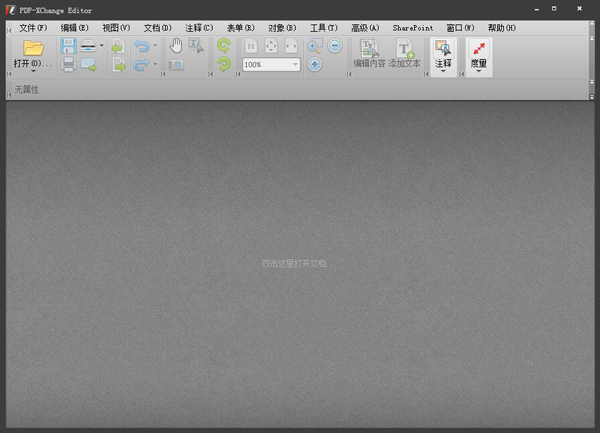Click the 双击这里打开文档 text
Screen dimensions: 600x433
pyautogui.click(x=295, y=264)
